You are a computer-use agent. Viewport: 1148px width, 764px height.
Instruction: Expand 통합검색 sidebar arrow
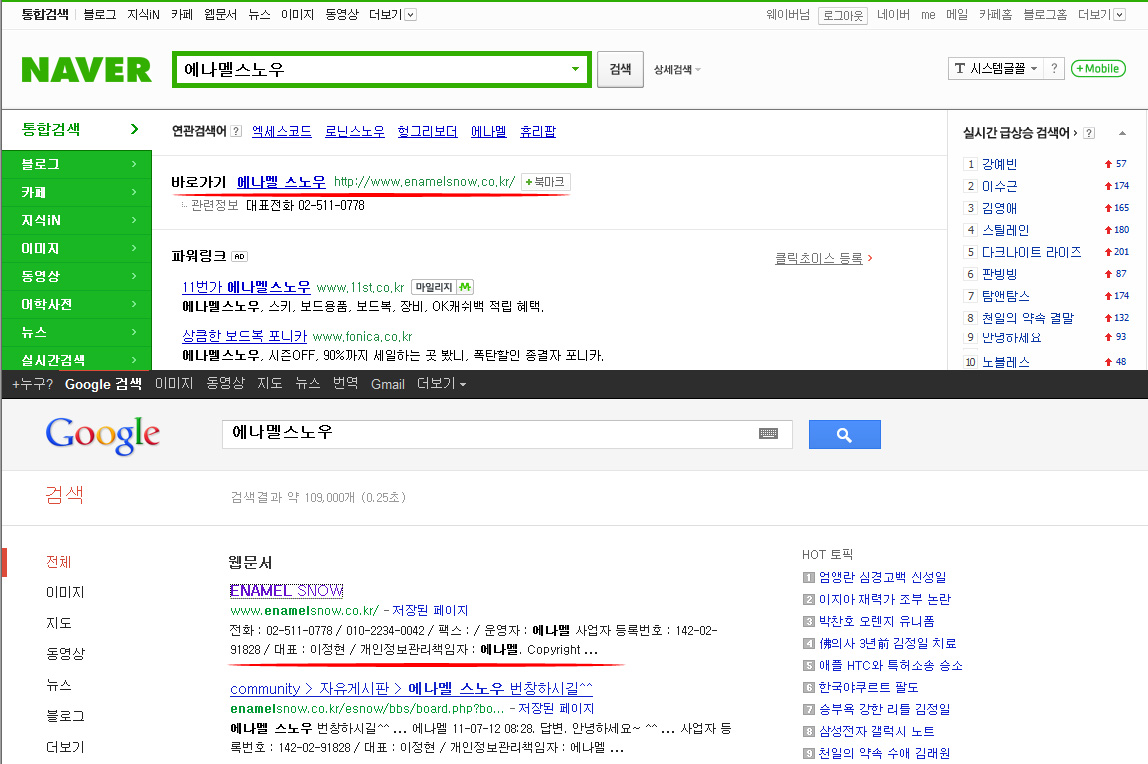(134, 129)
